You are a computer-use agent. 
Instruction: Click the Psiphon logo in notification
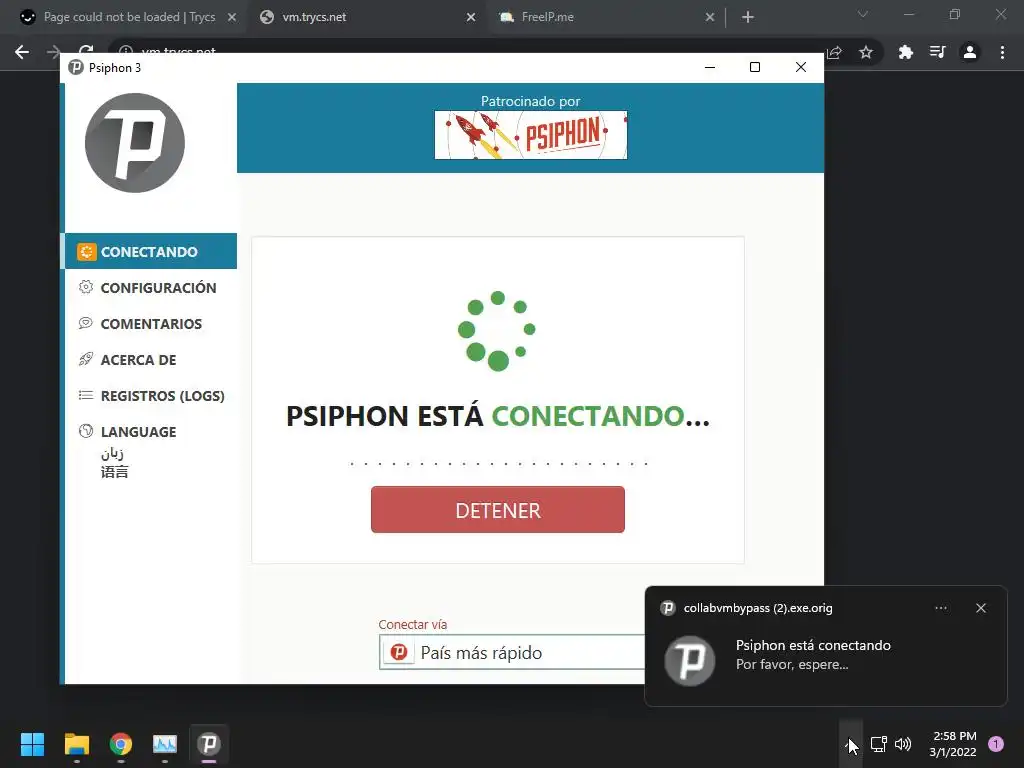(690, 660)
